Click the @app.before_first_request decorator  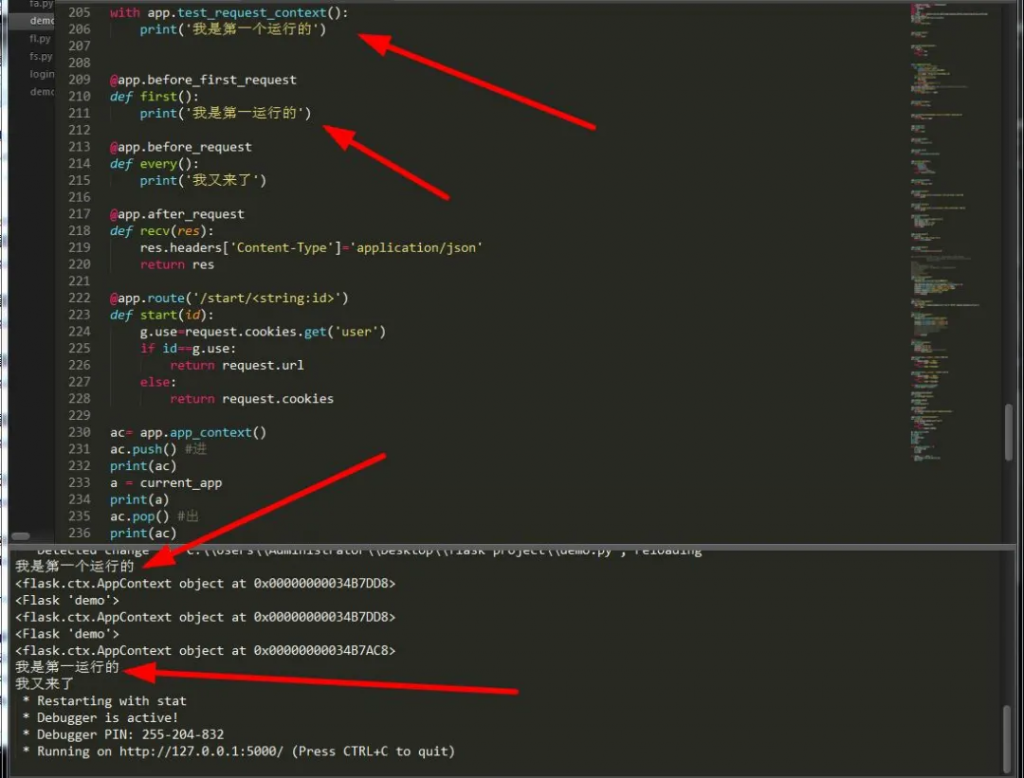[203, 80]
